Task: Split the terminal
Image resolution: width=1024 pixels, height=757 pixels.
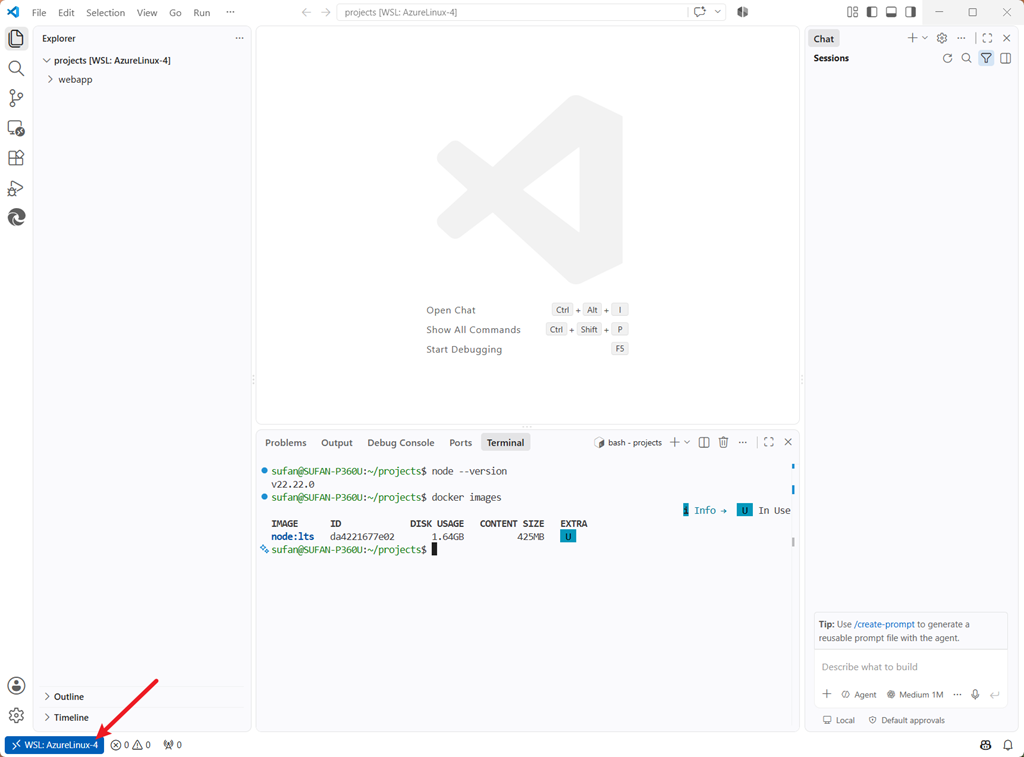Action: pyautogui.click(x=704, y=442)
